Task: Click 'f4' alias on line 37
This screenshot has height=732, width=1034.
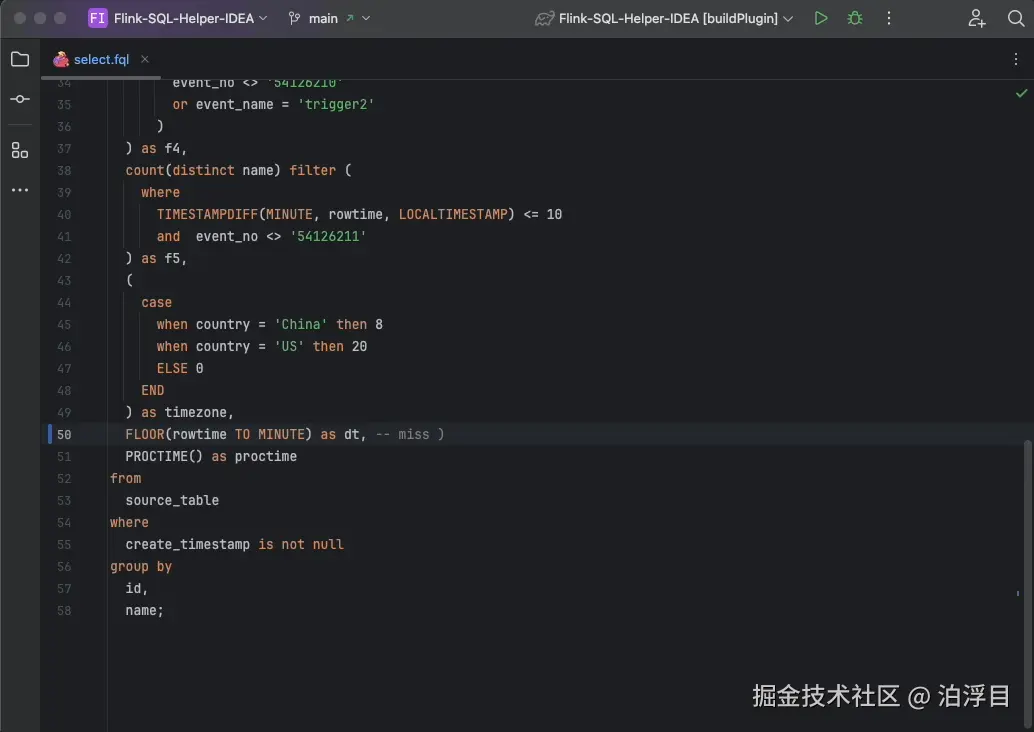Action: 172,148
